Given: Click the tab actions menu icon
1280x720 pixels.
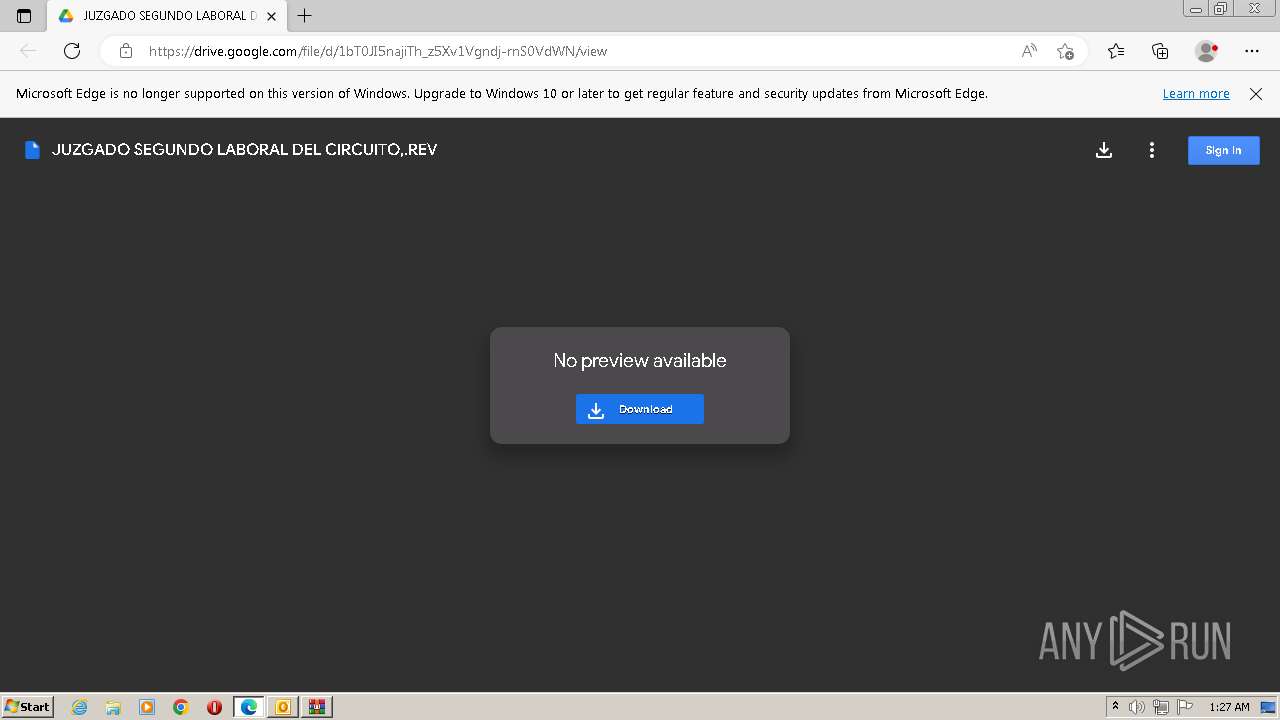Looking at the screenshot, I should tap(24, 16).
